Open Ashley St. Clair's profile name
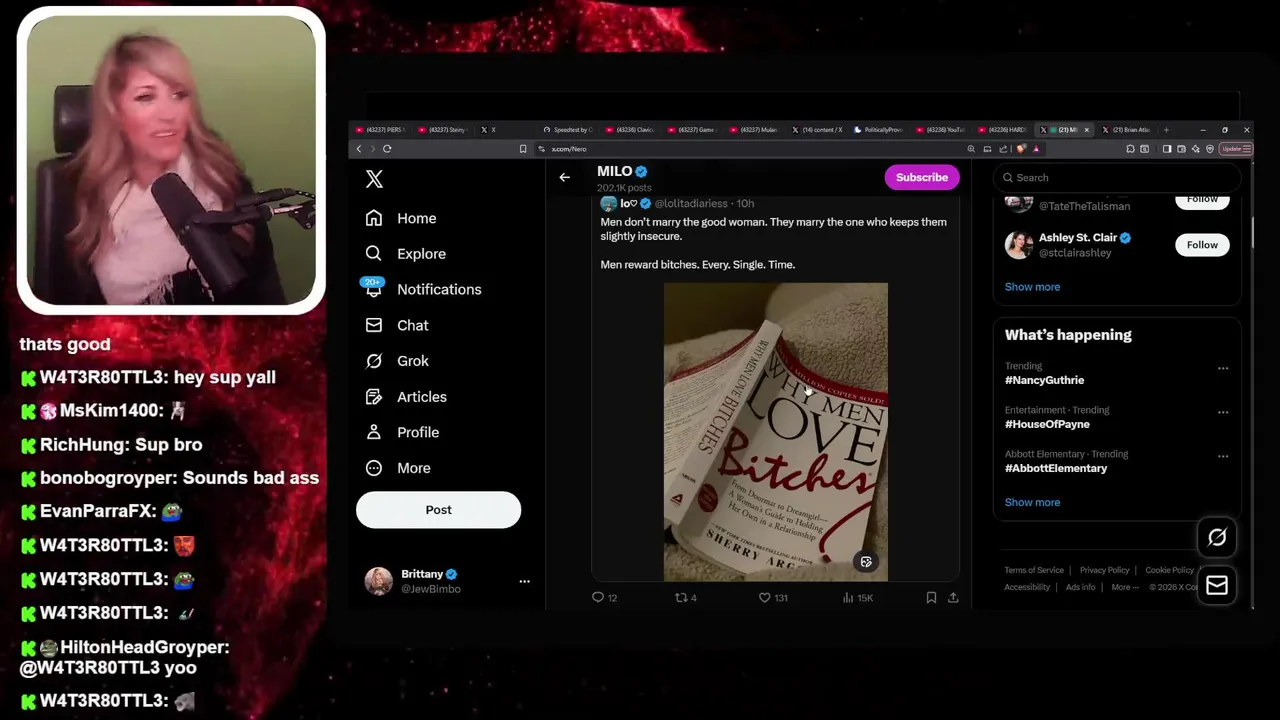The width and height of the screenshot is (1280, 720). 1077,238
